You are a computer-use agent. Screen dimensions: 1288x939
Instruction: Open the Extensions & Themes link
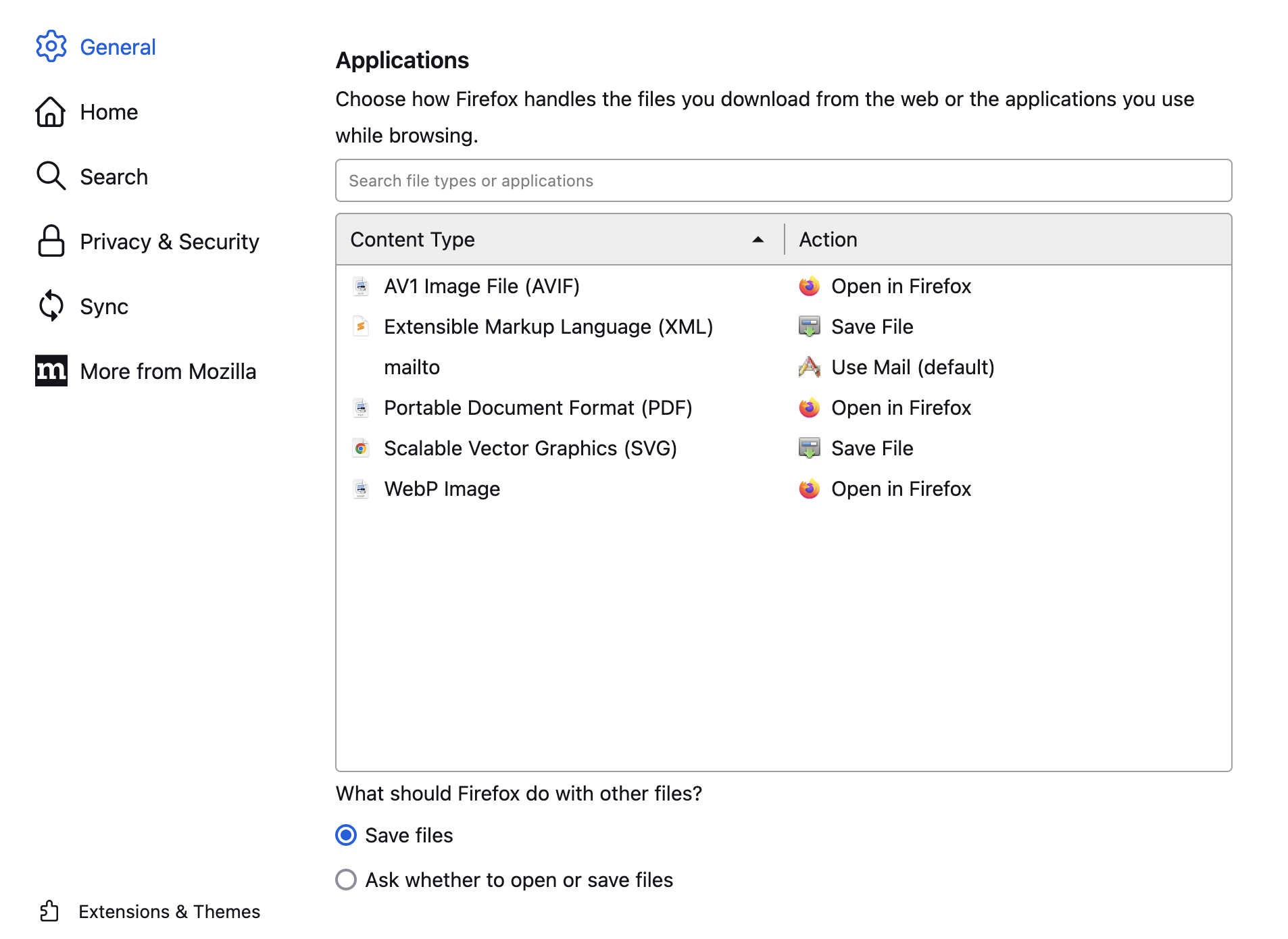pos(169,911)
